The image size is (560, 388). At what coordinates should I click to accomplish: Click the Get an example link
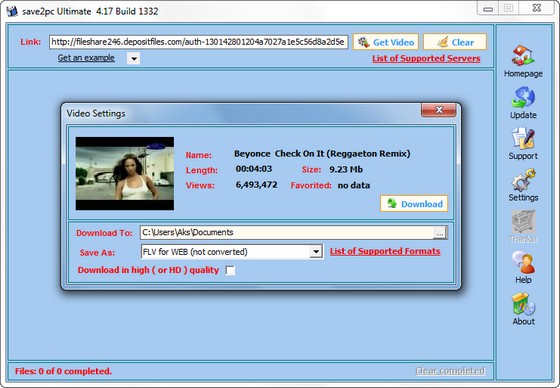coord(86,58)
